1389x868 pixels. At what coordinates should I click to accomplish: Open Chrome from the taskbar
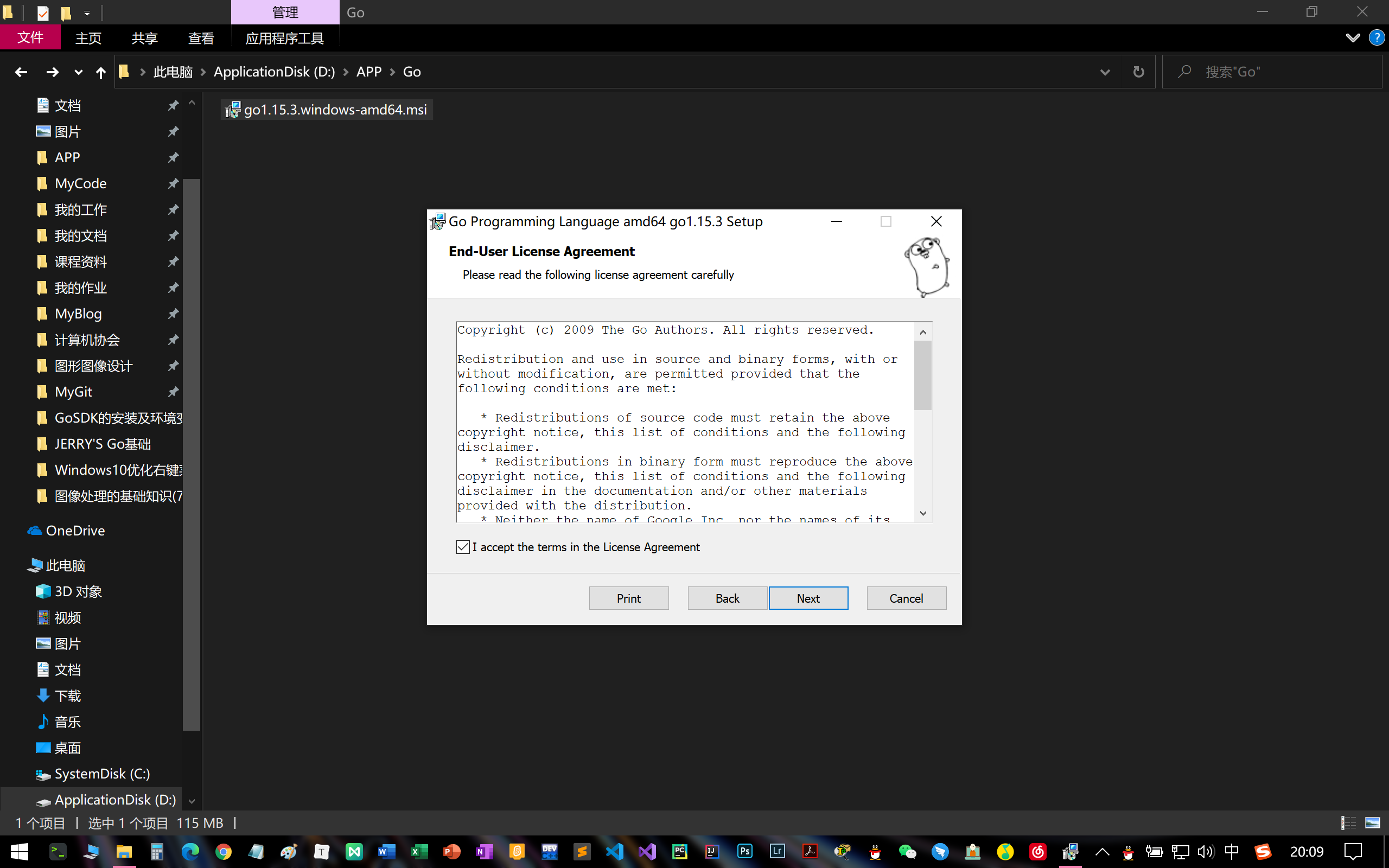(224, 851)
